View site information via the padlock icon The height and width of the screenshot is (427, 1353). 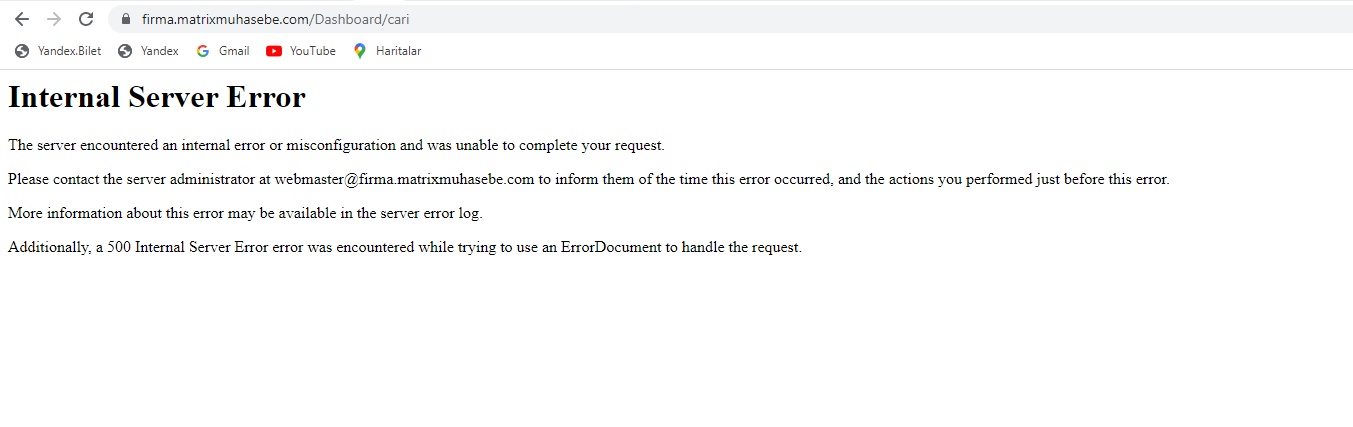125,19
